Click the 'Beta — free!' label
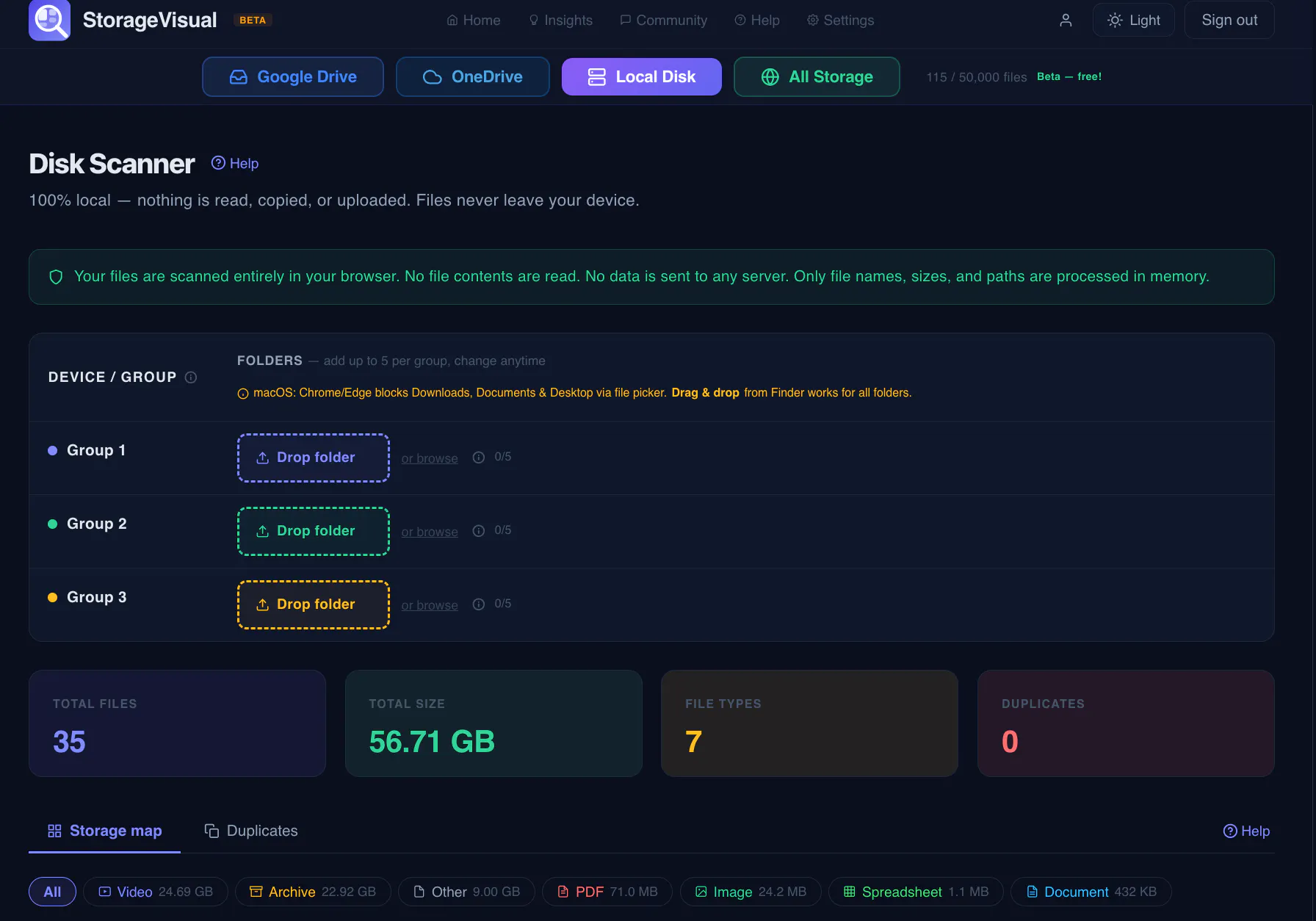This screenshot has height=921, width=1316. click(1069, 76)
